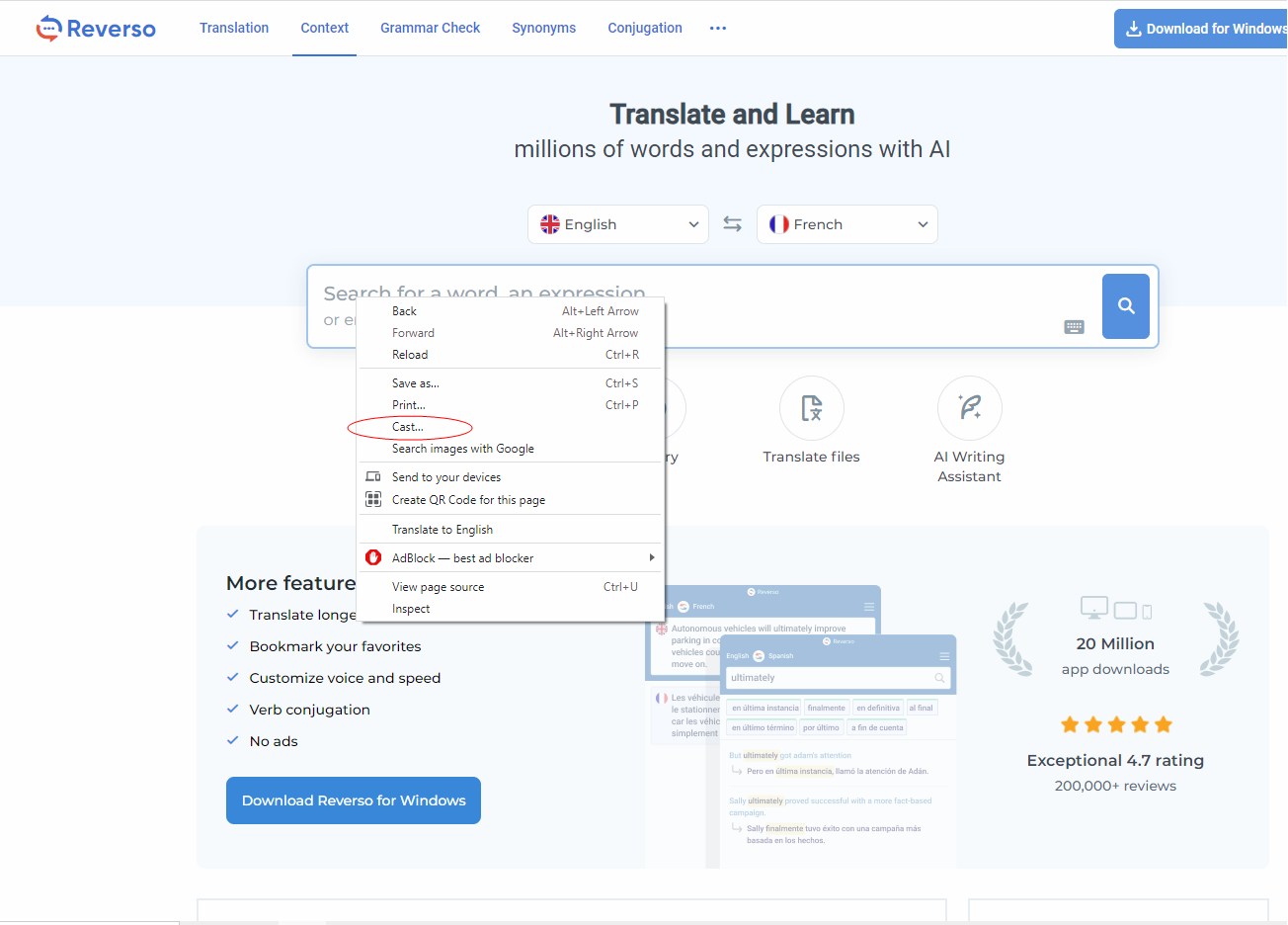
Task: Open the virtual keyboard icon
Action: [1075, 327]
